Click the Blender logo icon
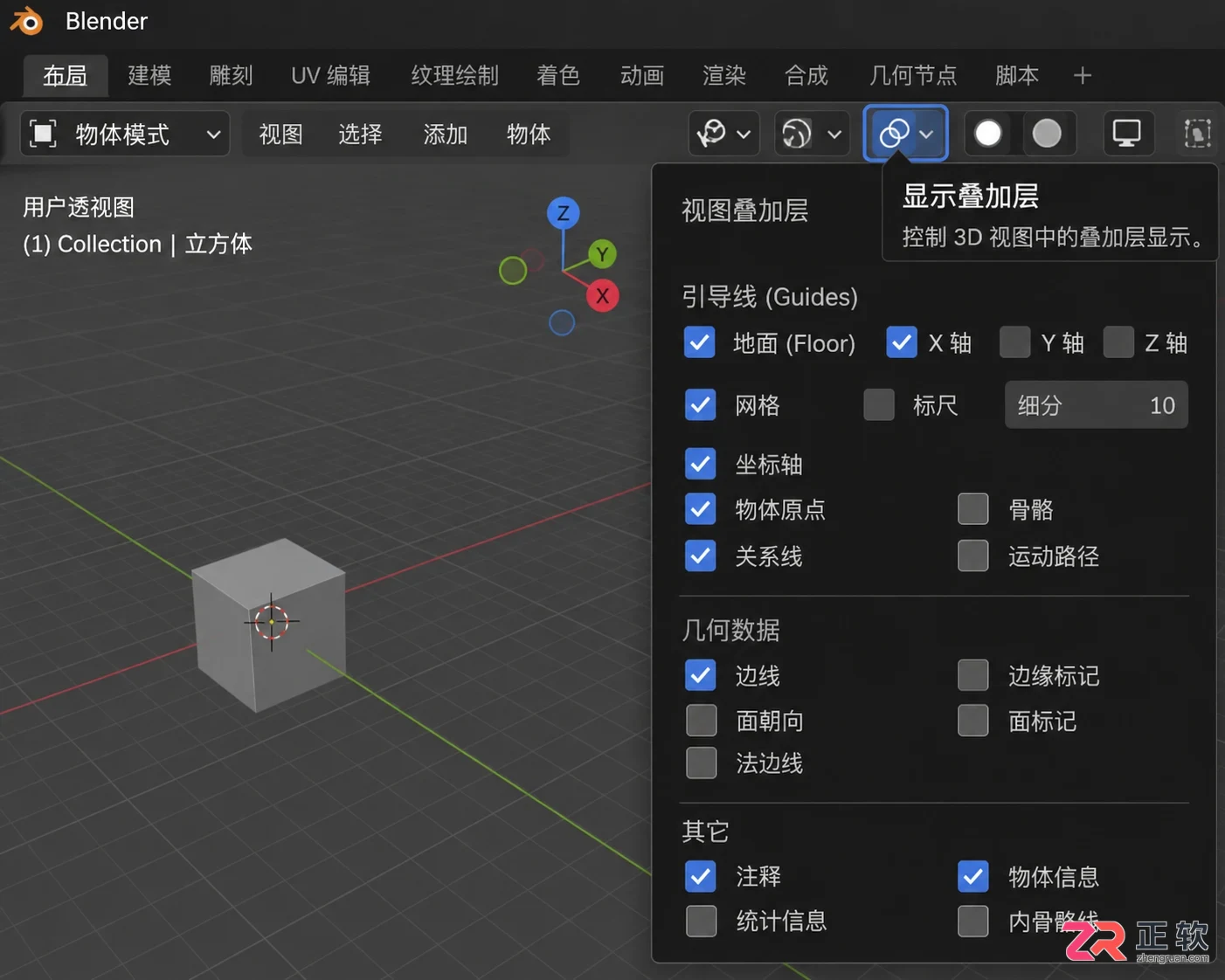Viewport: 1225px width, 980px height. tap(25, 21)
